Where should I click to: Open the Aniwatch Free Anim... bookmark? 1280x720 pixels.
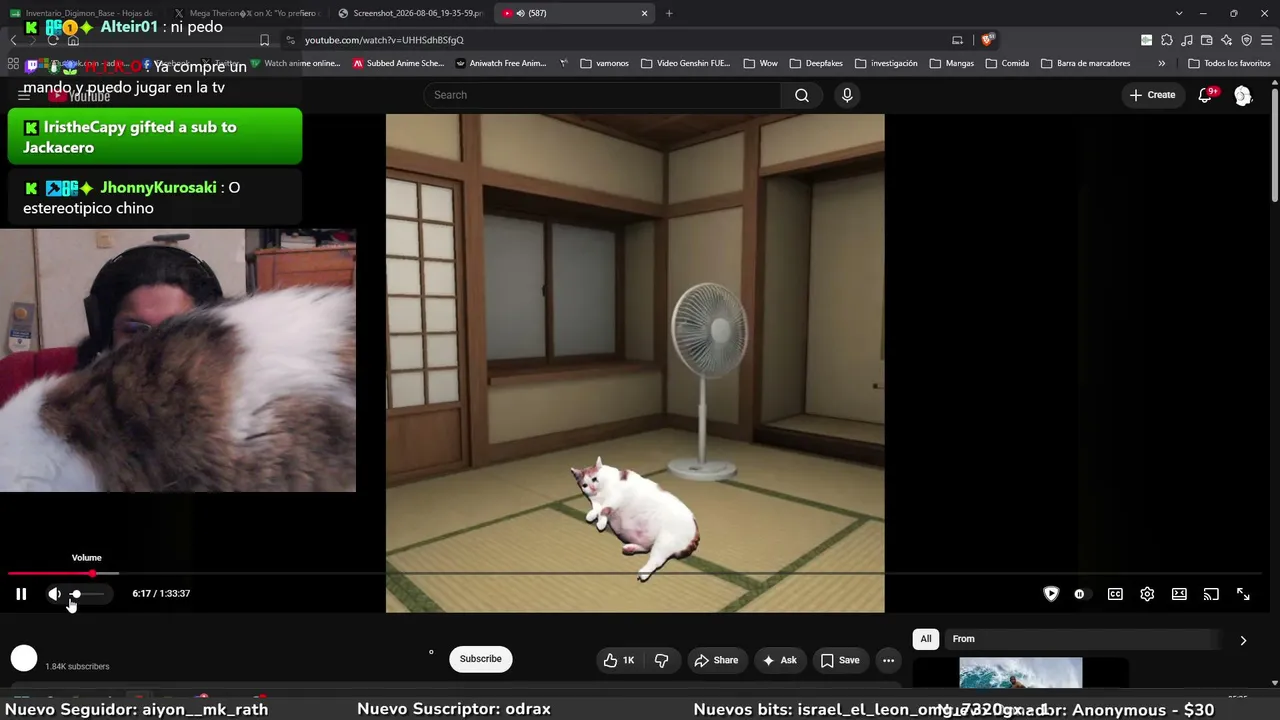tap(501, 63)
